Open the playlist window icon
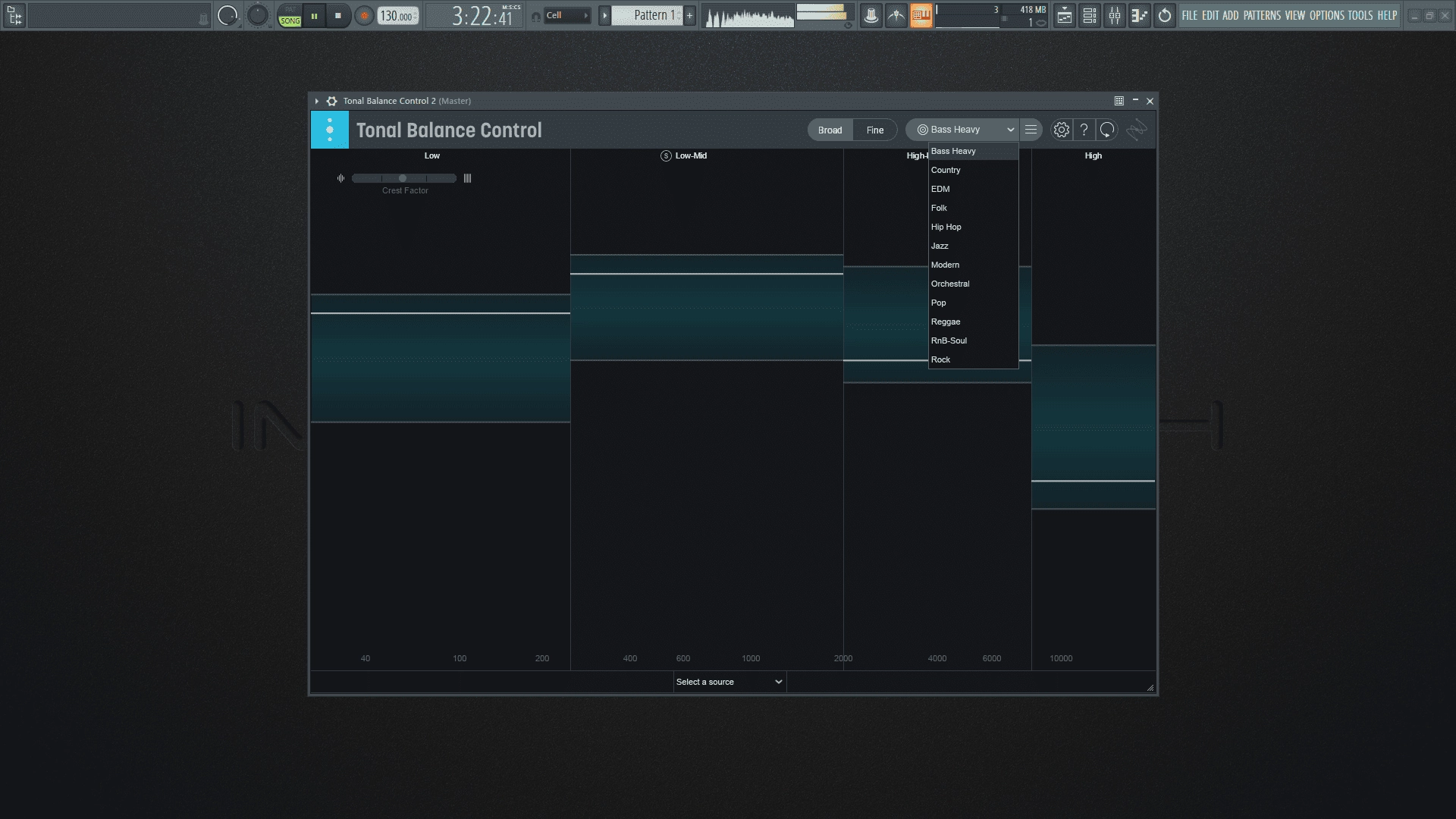Image resolution: width=1456 pixels, height=819 pixels. pyautogui.click(x=1065, y=15)
